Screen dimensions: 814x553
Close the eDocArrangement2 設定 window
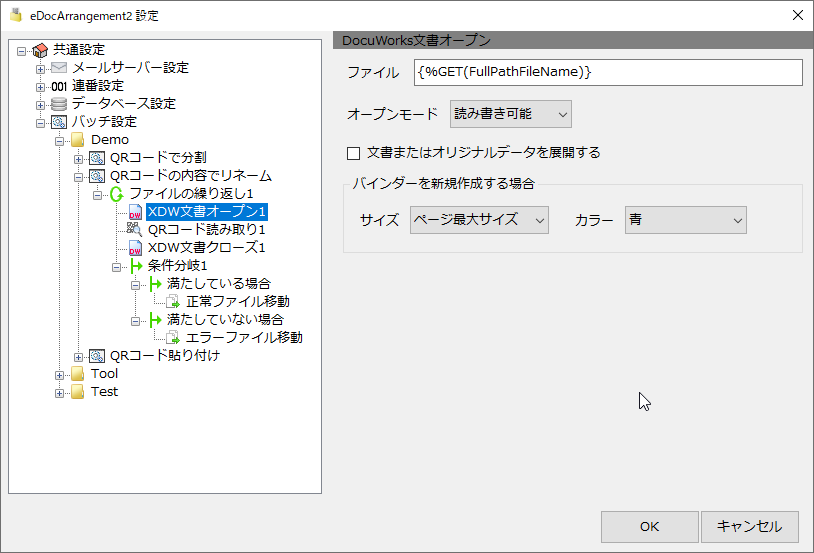click(798, 15)
